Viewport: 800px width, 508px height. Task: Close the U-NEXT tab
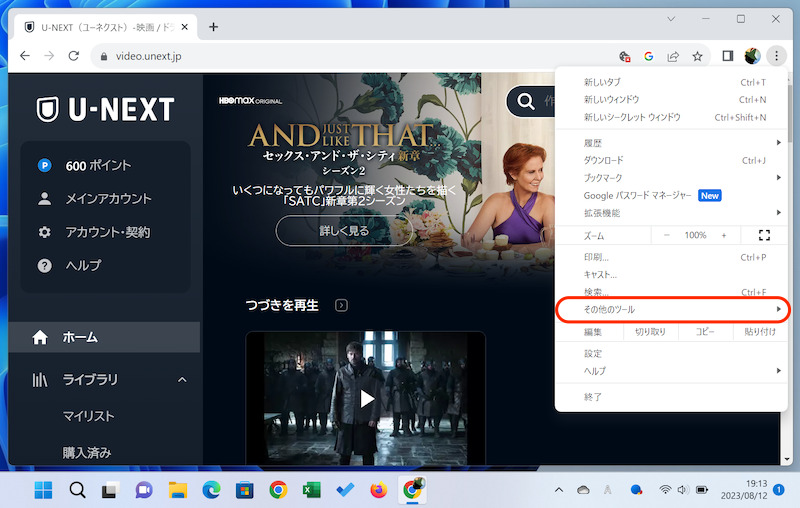coord(185,27)
